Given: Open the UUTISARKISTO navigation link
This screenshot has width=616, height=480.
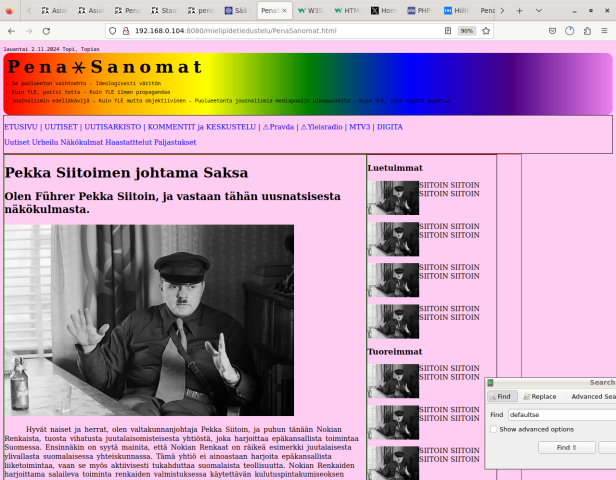Looking at the screenshot, I should 113,127.
